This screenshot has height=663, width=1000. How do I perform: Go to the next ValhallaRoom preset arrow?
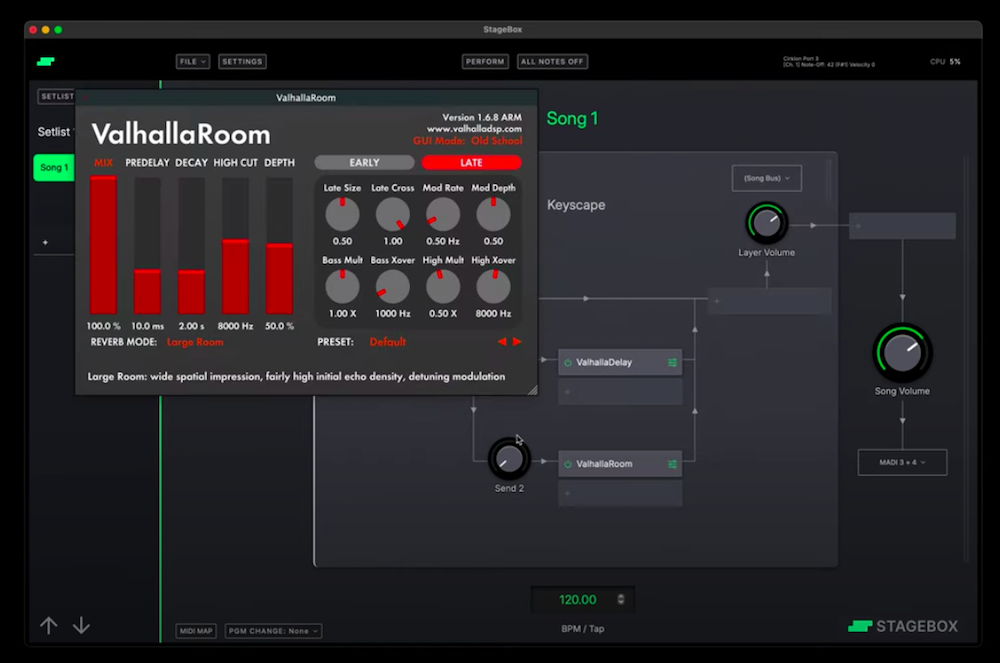[517, 342]
